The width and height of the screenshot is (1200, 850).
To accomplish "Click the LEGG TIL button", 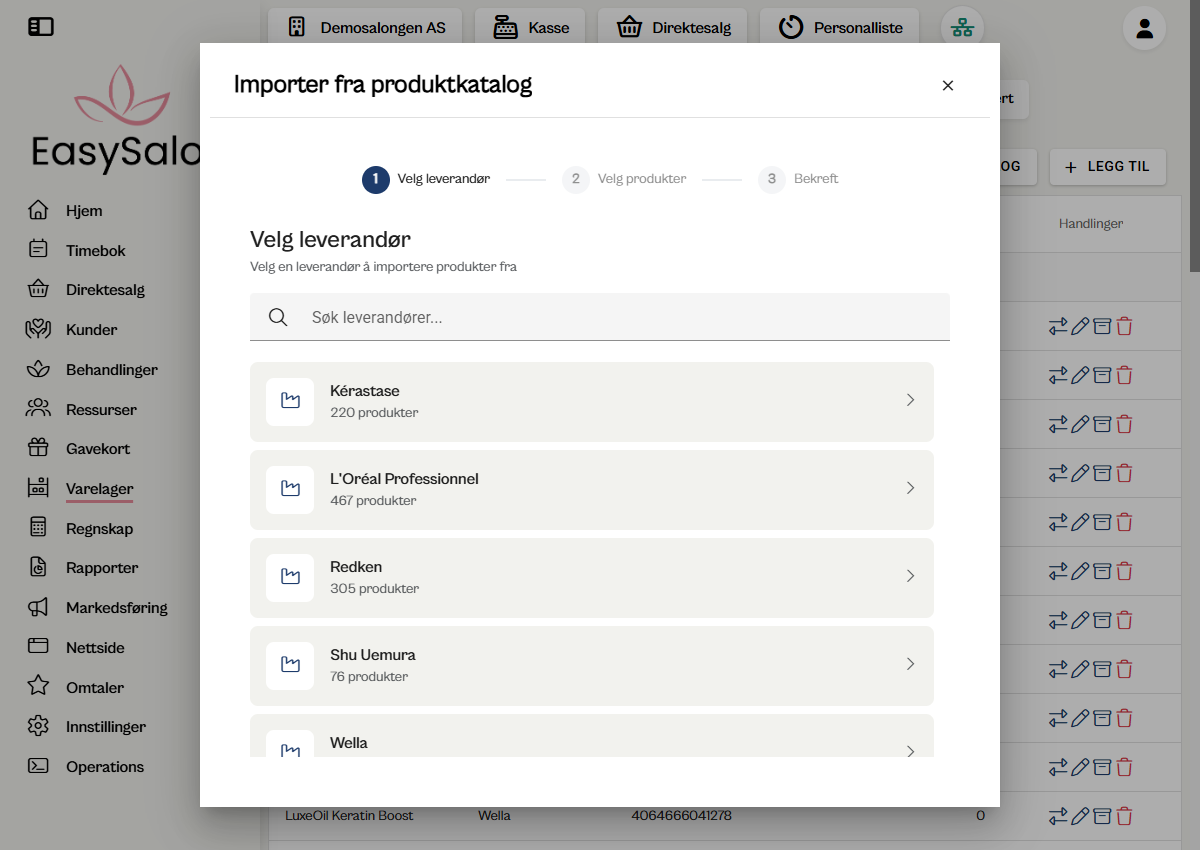I will coord(1107,166).
